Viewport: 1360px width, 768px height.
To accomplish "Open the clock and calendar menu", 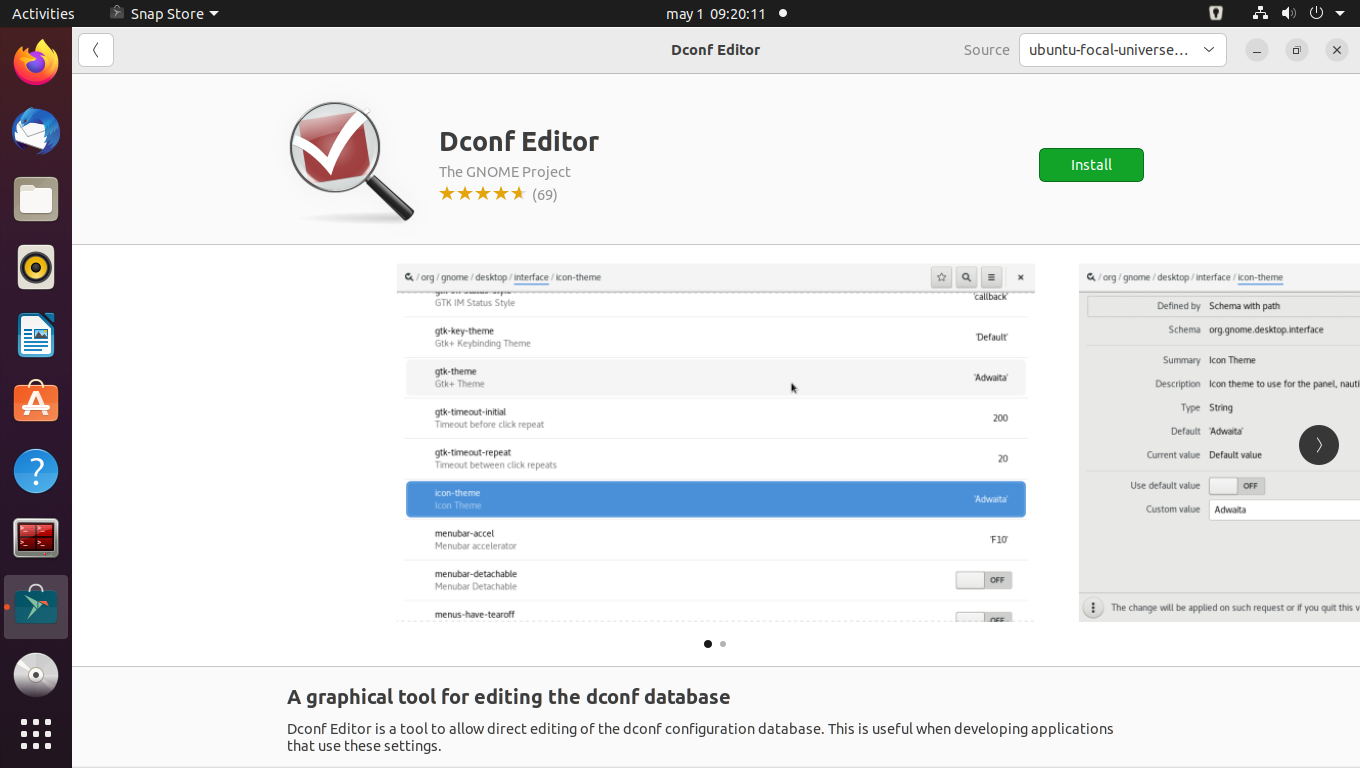I will pyautogui.click(x=716, y=13).
